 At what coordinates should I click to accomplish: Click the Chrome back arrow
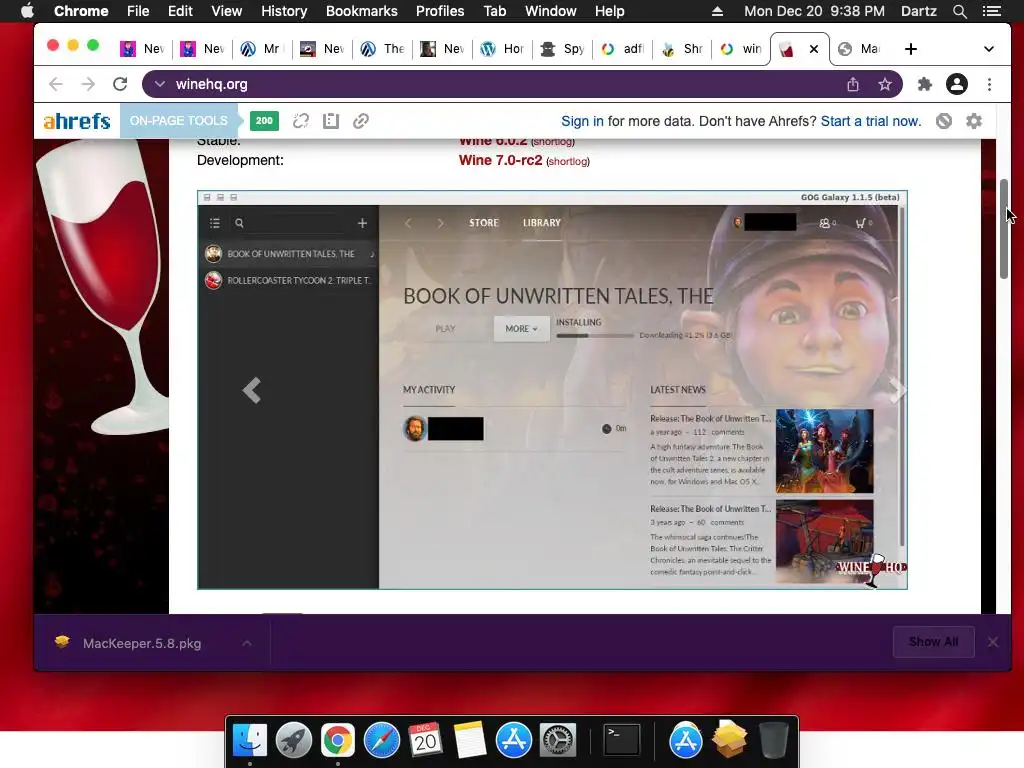click(56, 84)
